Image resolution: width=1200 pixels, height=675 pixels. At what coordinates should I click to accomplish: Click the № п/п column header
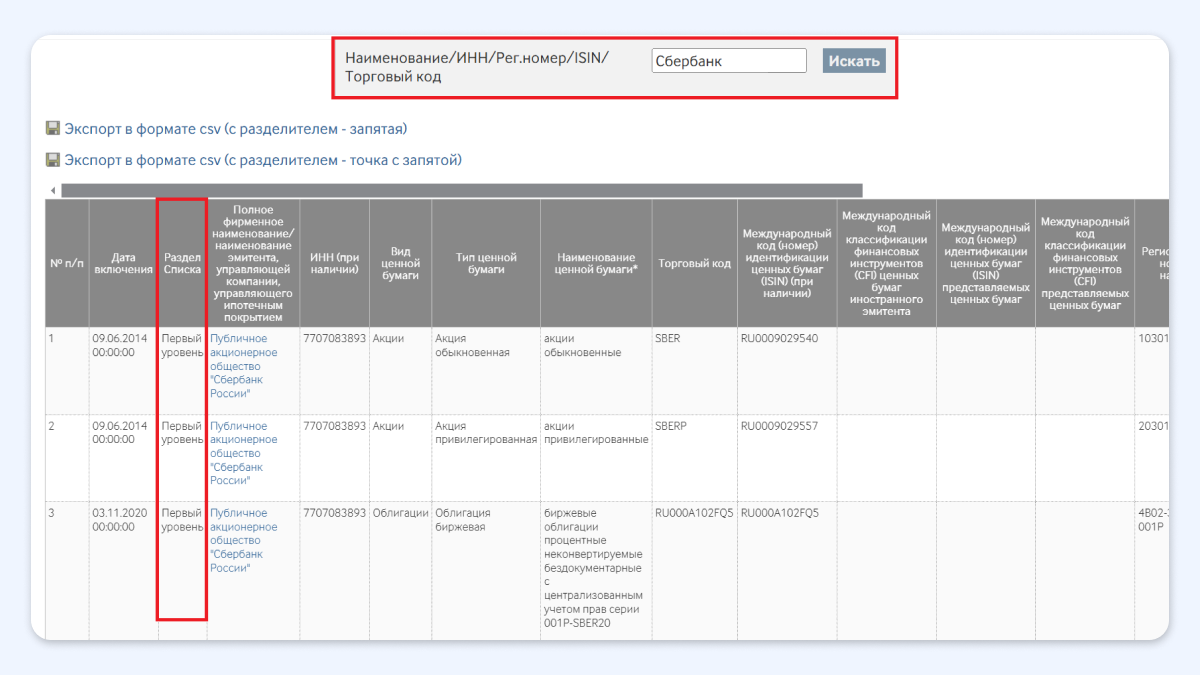point(67,264)
